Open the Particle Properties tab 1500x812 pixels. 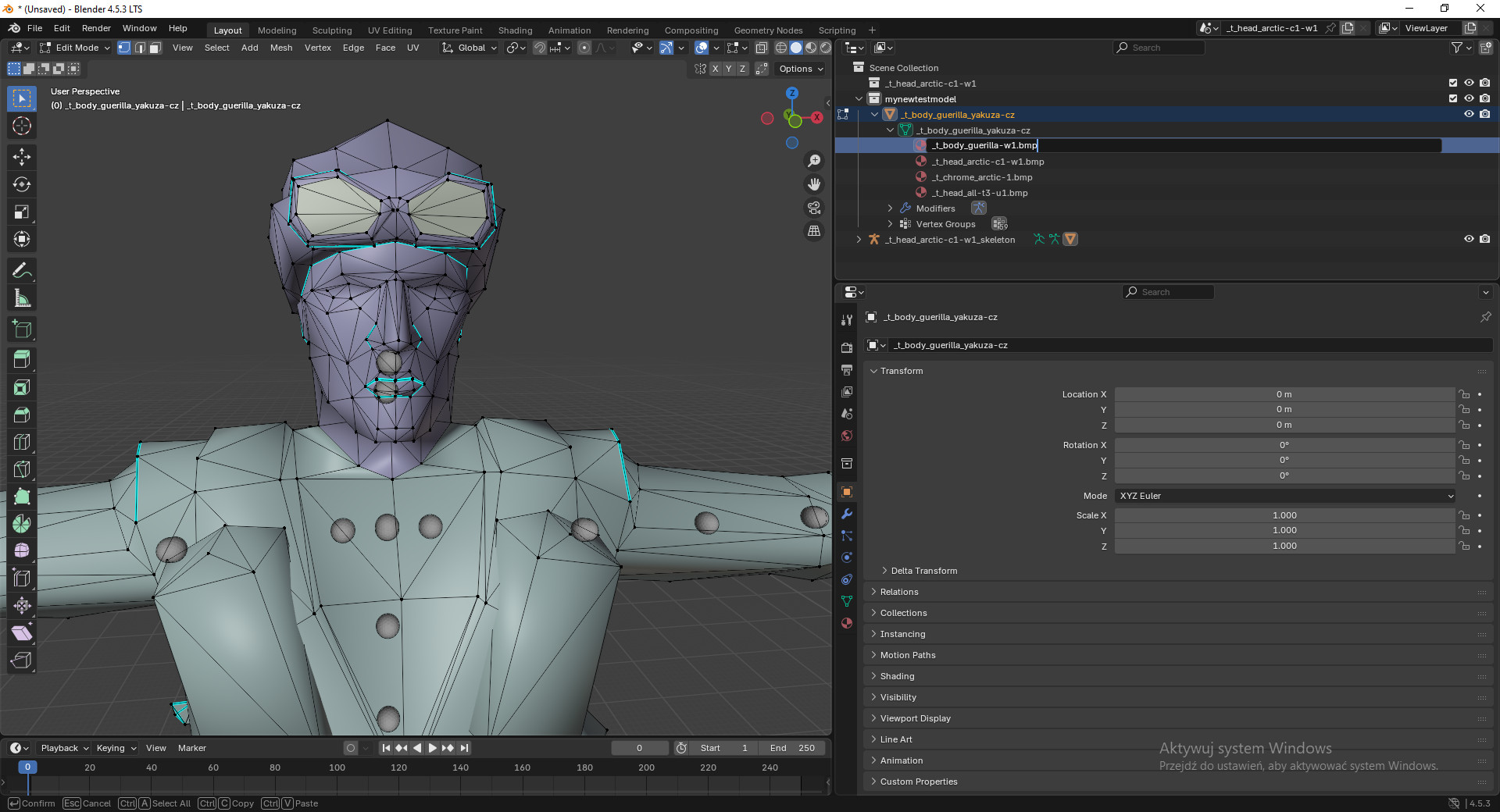pos(846,536)
